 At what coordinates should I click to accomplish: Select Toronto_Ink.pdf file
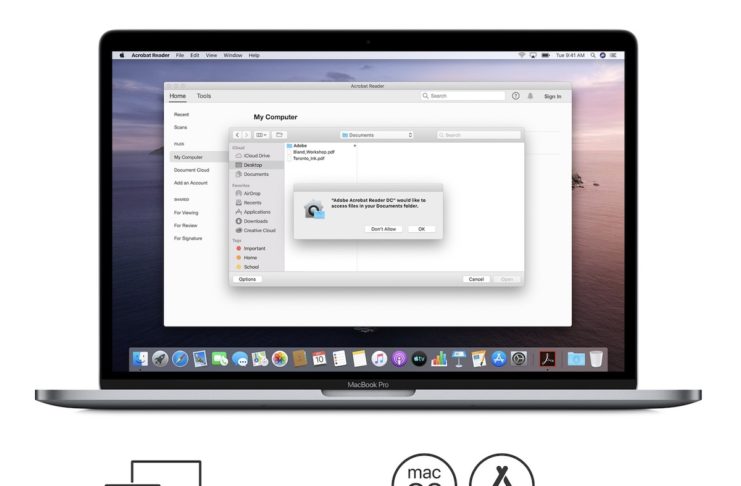coord(309,158)
